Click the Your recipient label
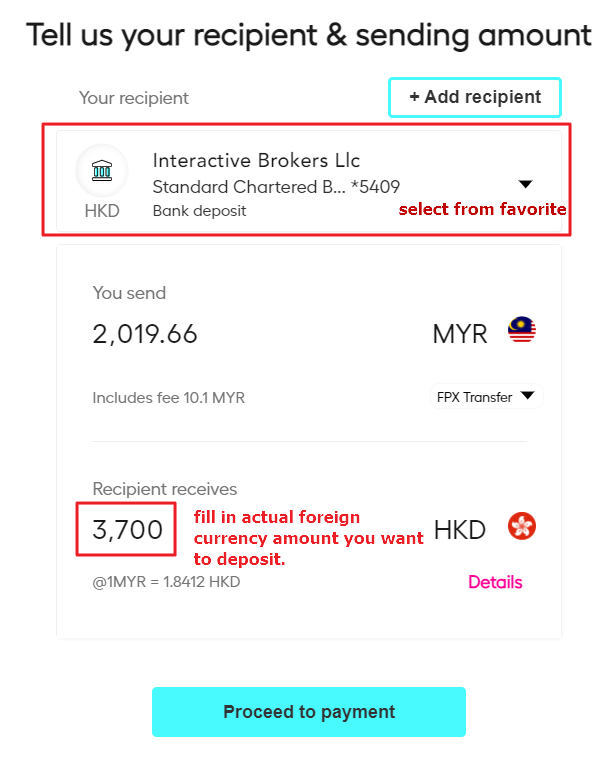The image size is (609, 764). pos(134,98)
